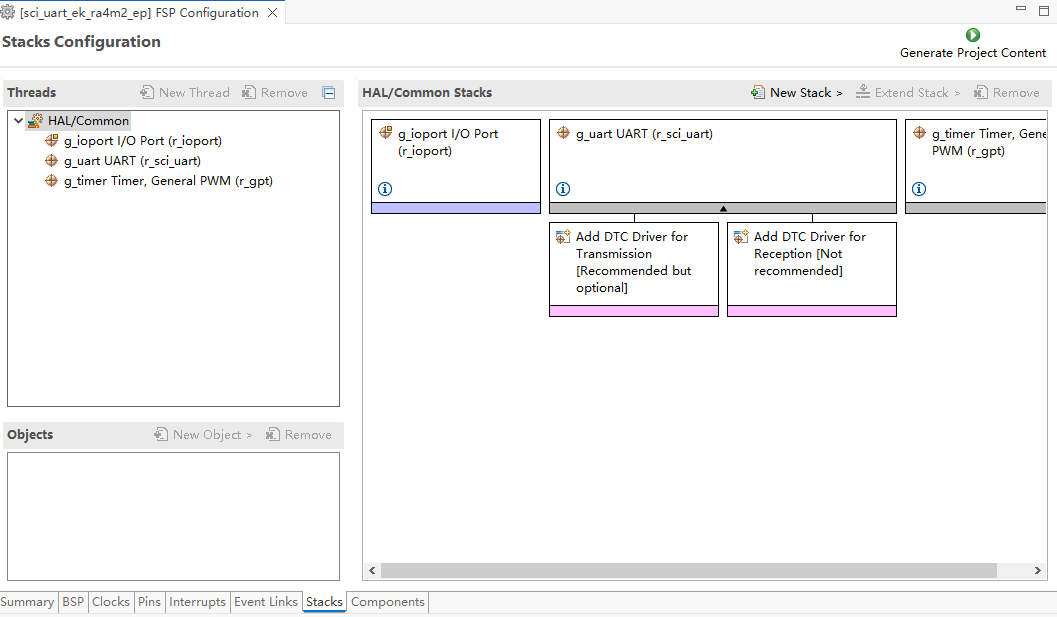The width and height of the screenshot is (1057, 617).
Task: Click the Extend Stack icon
Action: pos(862,92)
